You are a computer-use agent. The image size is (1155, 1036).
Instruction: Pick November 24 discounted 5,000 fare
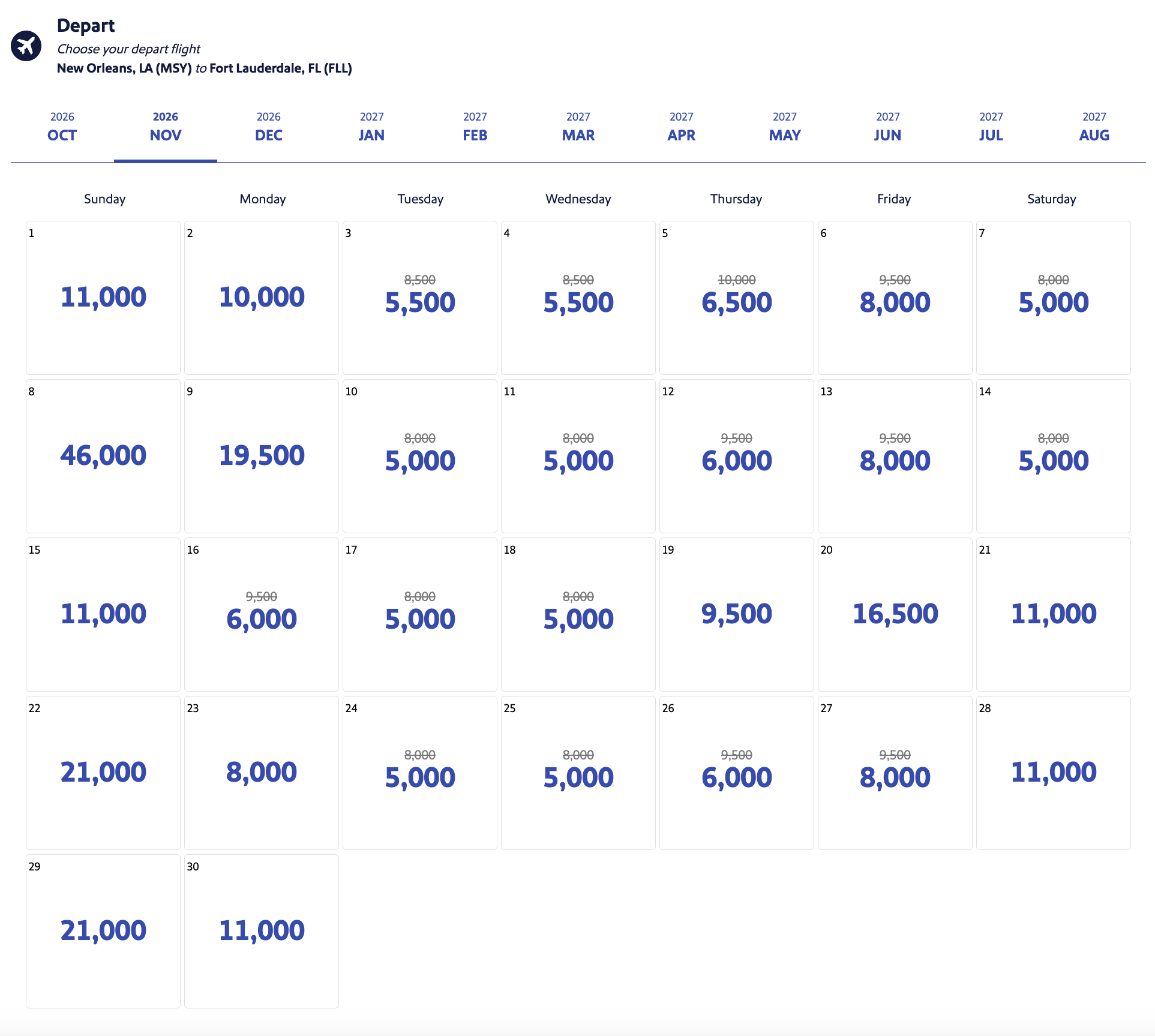tap(420, 773)
